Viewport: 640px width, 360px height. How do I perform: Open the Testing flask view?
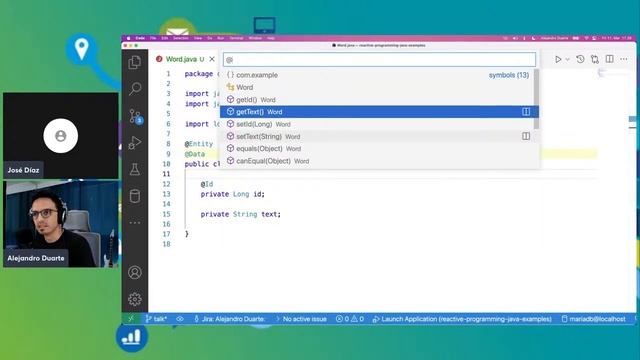(x=135, y=169)
